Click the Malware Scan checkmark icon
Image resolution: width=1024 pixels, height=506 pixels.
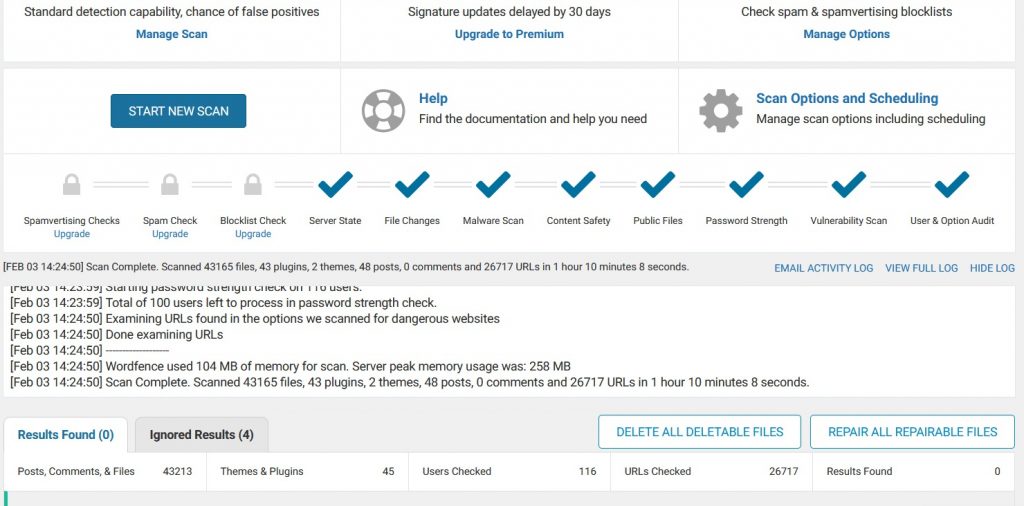[493, 185]
